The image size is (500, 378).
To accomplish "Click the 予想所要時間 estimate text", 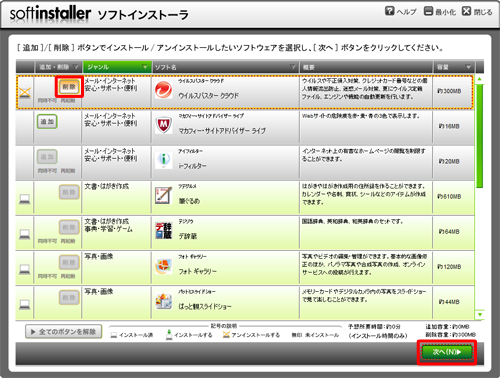I will [374, 327].
